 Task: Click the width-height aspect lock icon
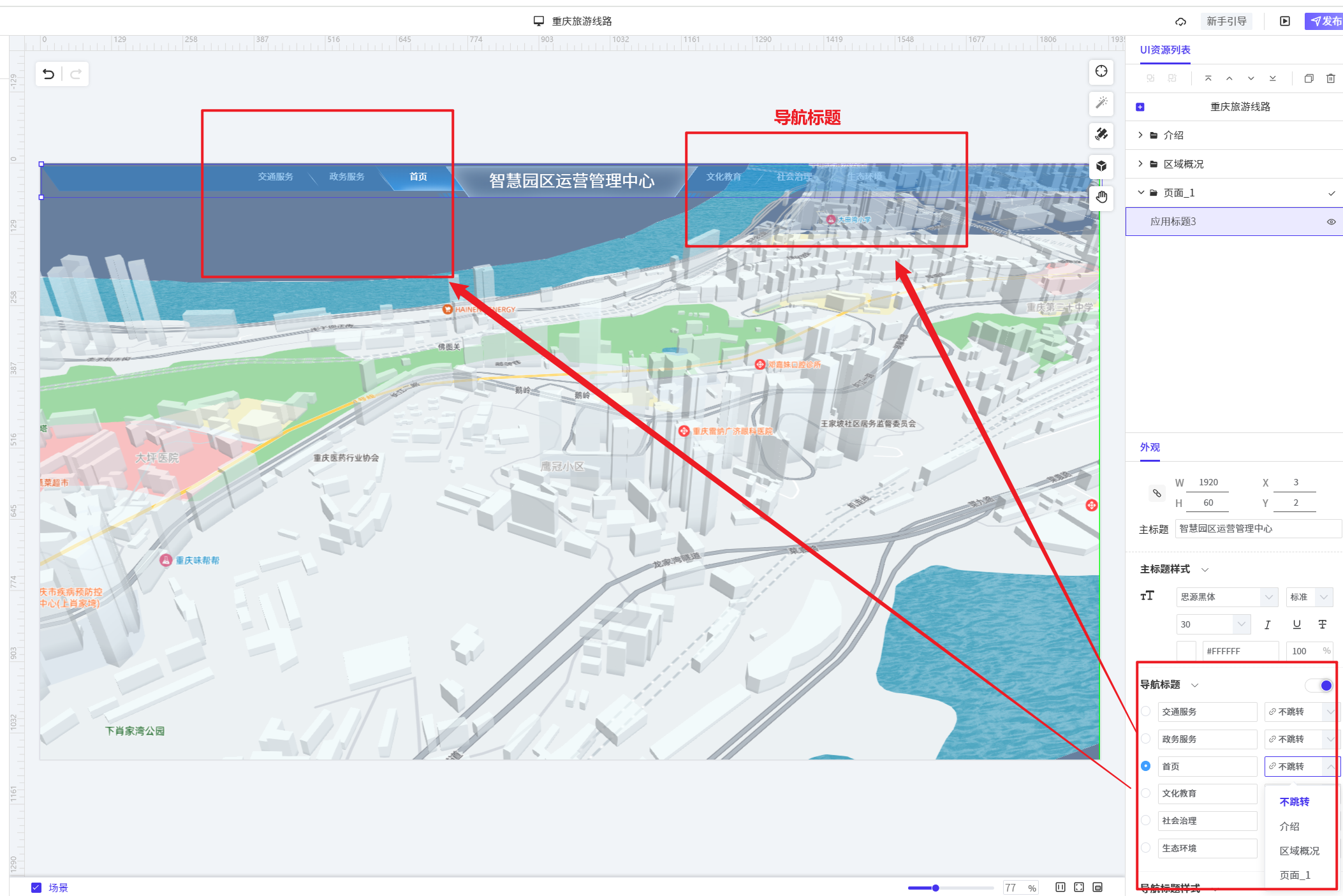point(1157,492)
